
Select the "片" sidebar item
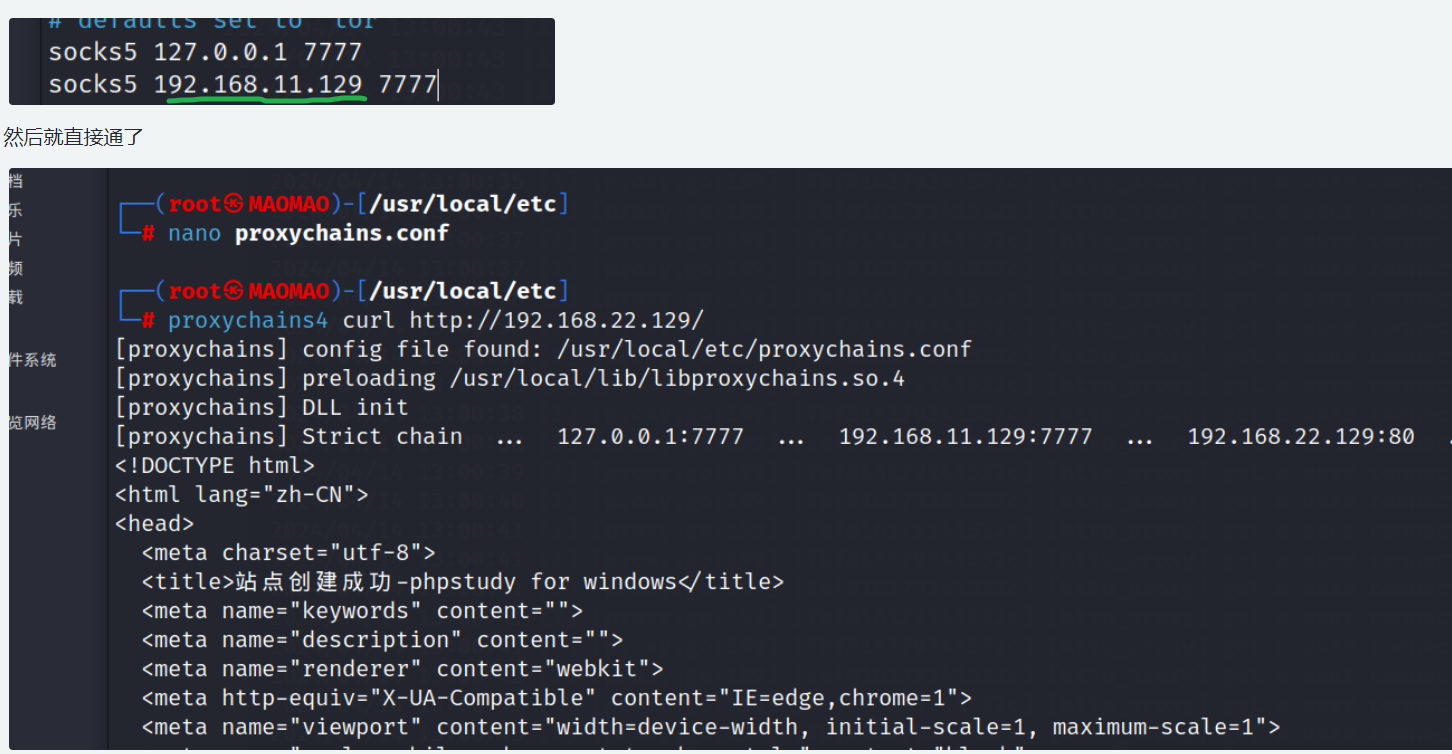(15, 239)
